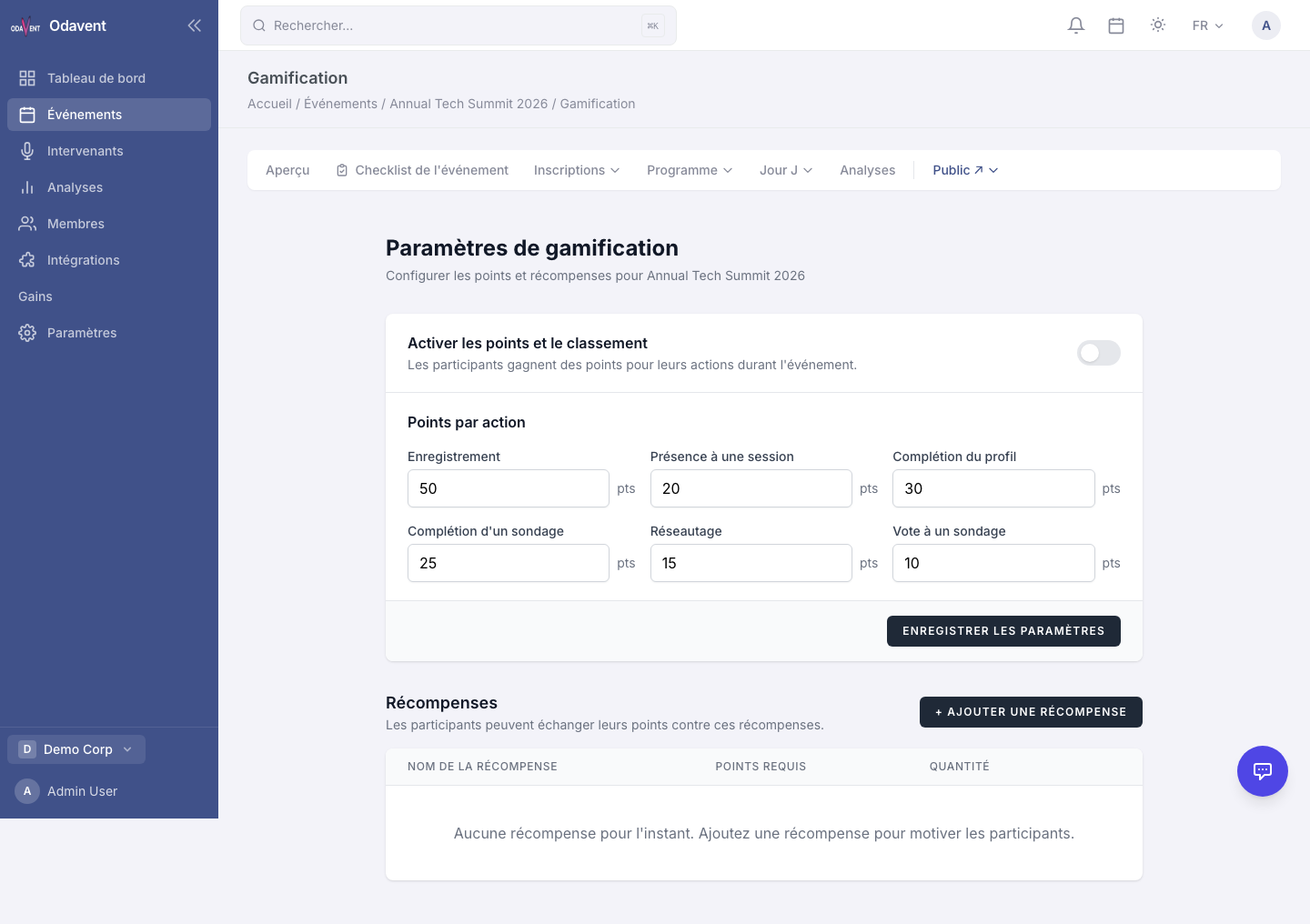This screenshot has width=1310, height=924.
Task: Open the Événements breadcrumb link
Action: click(340, 104)
